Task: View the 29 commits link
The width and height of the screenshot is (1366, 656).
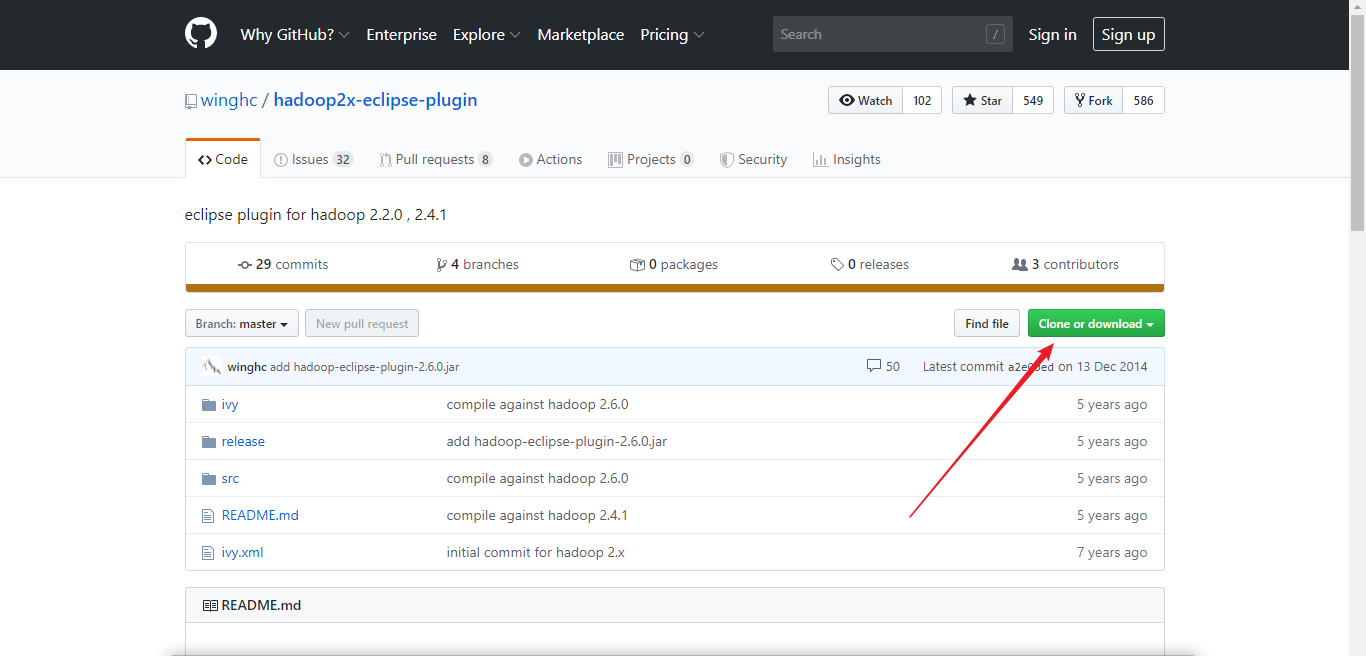Action: [x=283, y=265]
